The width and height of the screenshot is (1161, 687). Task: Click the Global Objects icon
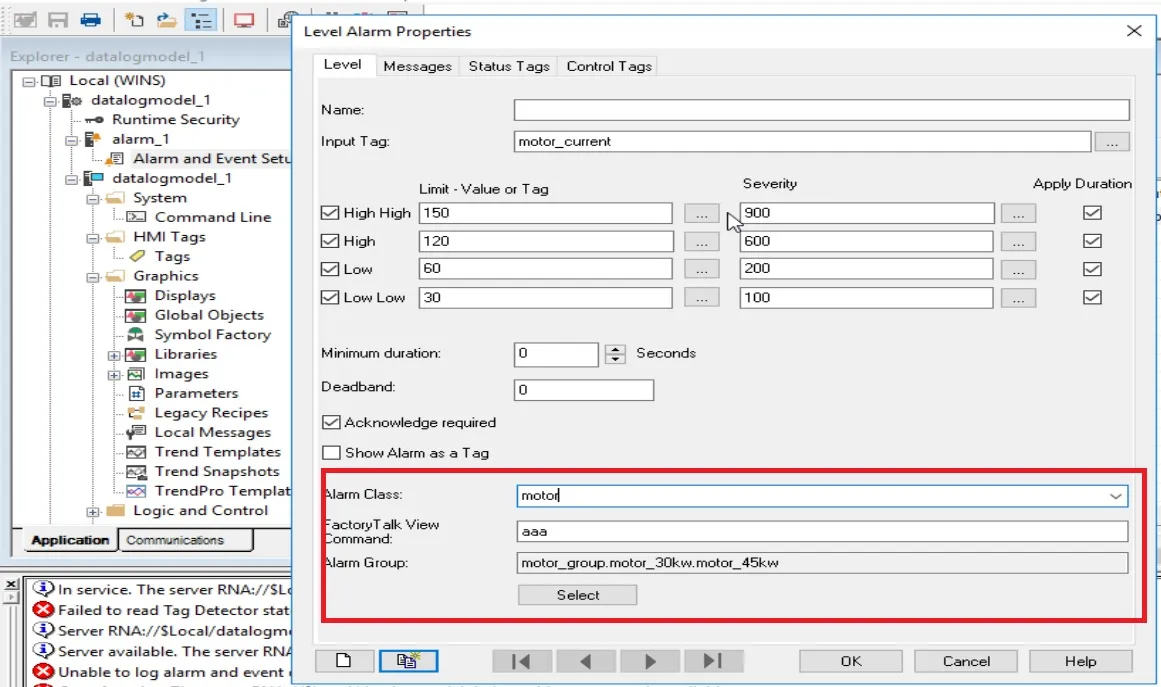pos(135,315)
